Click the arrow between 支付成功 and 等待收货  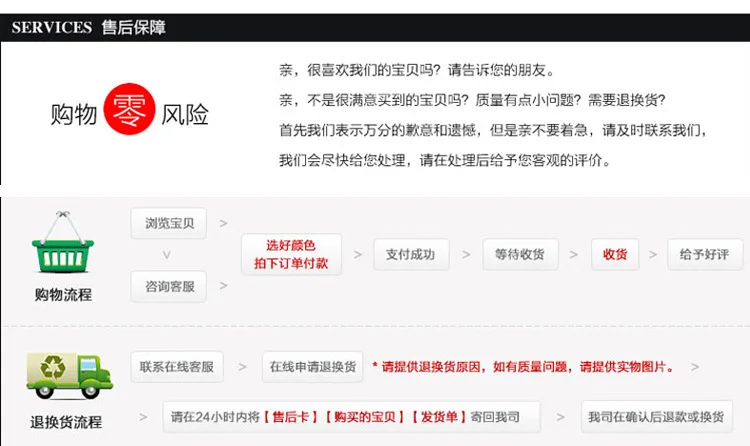(466, 255)
